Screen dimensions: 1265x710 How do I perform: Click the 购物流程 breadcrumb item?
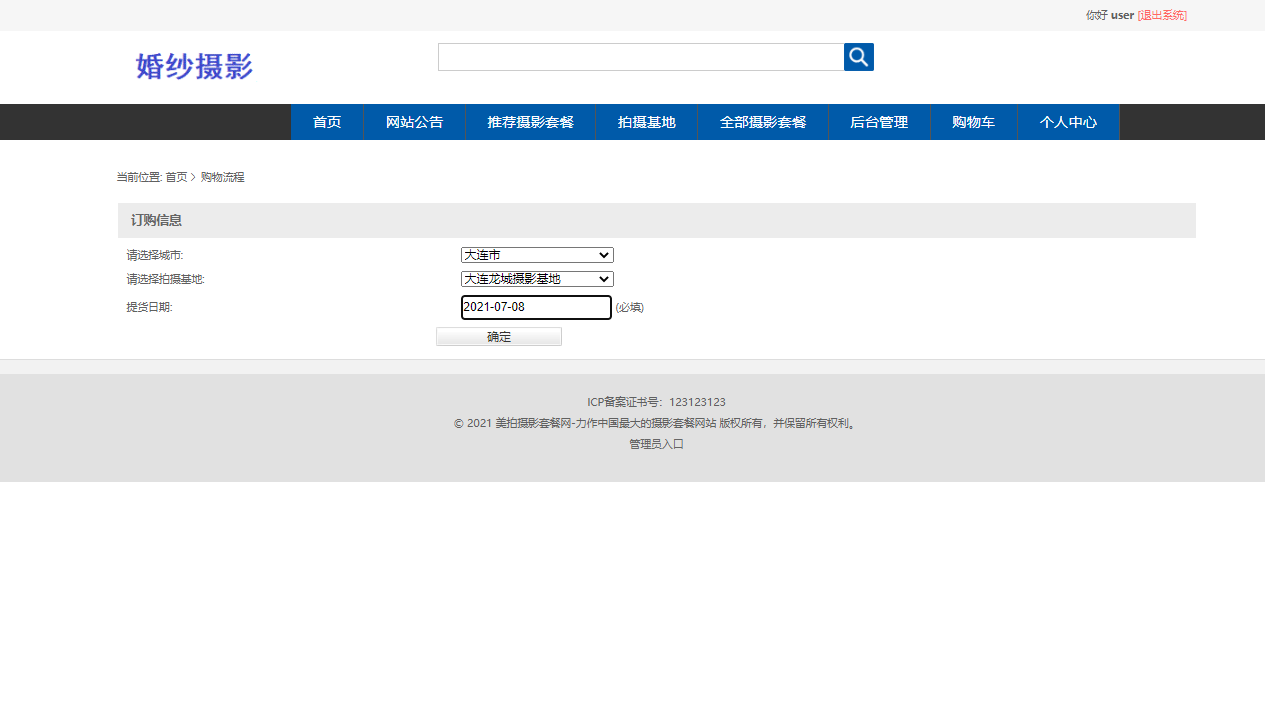coord(222,176)
